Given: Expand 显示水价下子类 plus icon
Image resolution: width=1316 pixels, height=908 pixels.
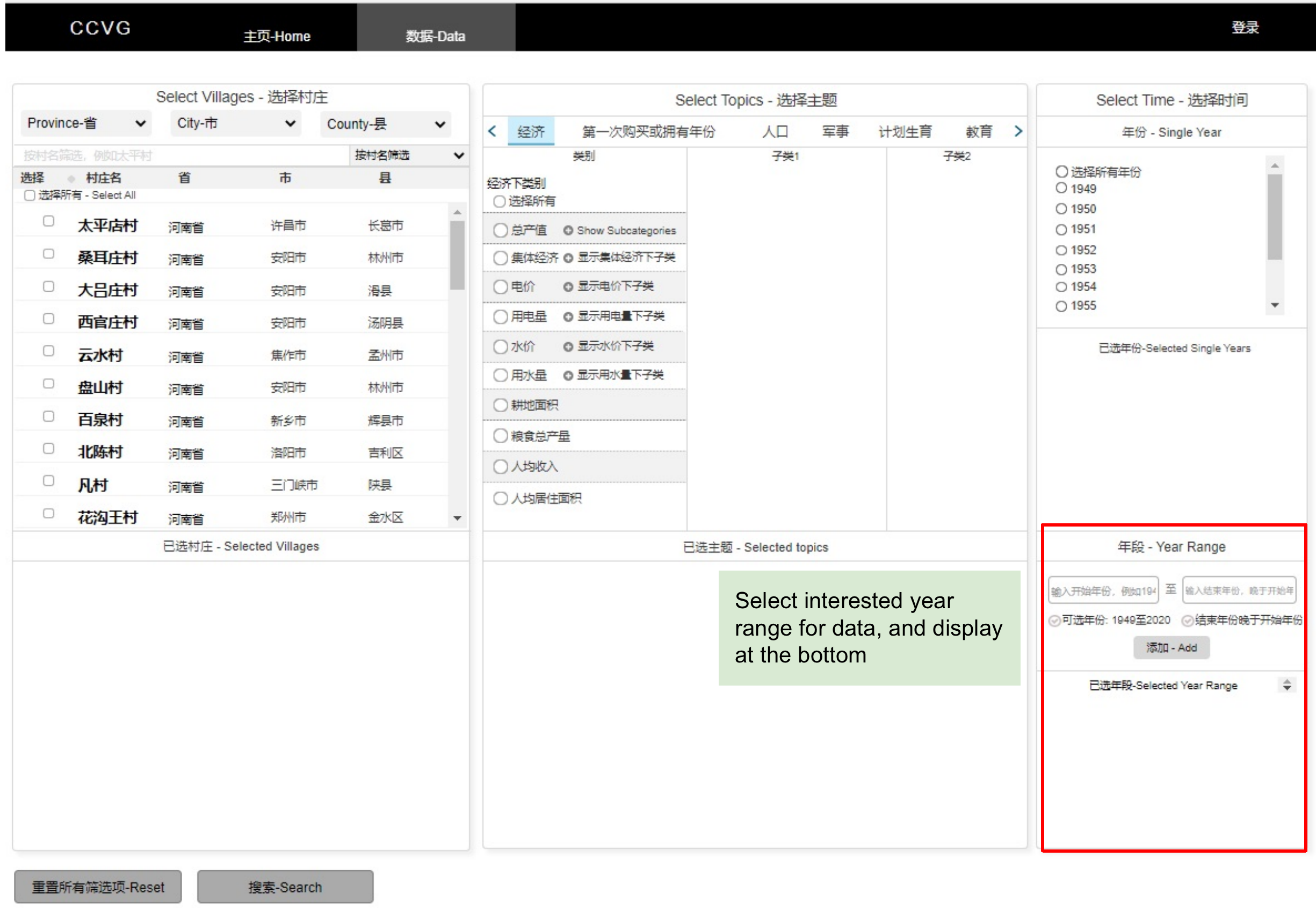Looking at the screenshot, I should click(x=568, y=347).
